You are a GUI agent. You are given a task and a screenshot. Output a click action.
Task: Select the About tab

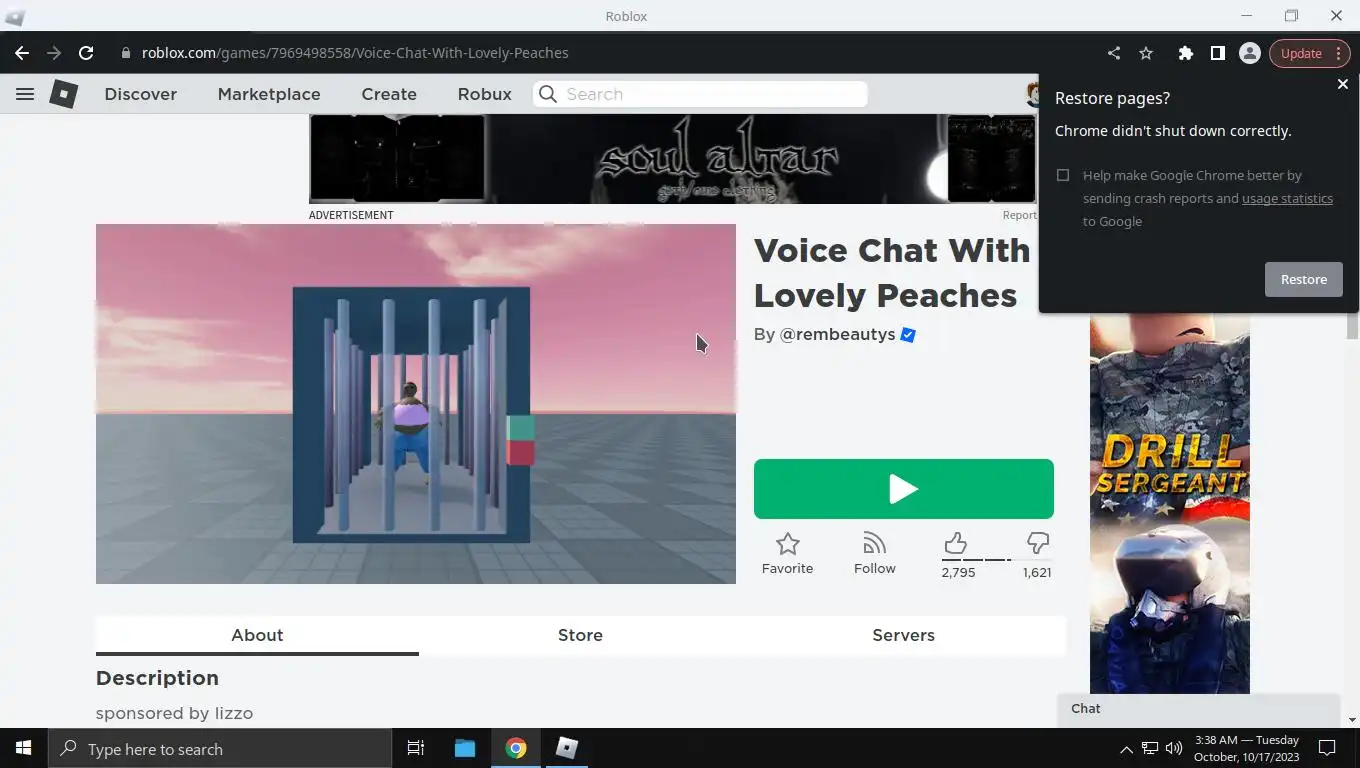[257, 635]
